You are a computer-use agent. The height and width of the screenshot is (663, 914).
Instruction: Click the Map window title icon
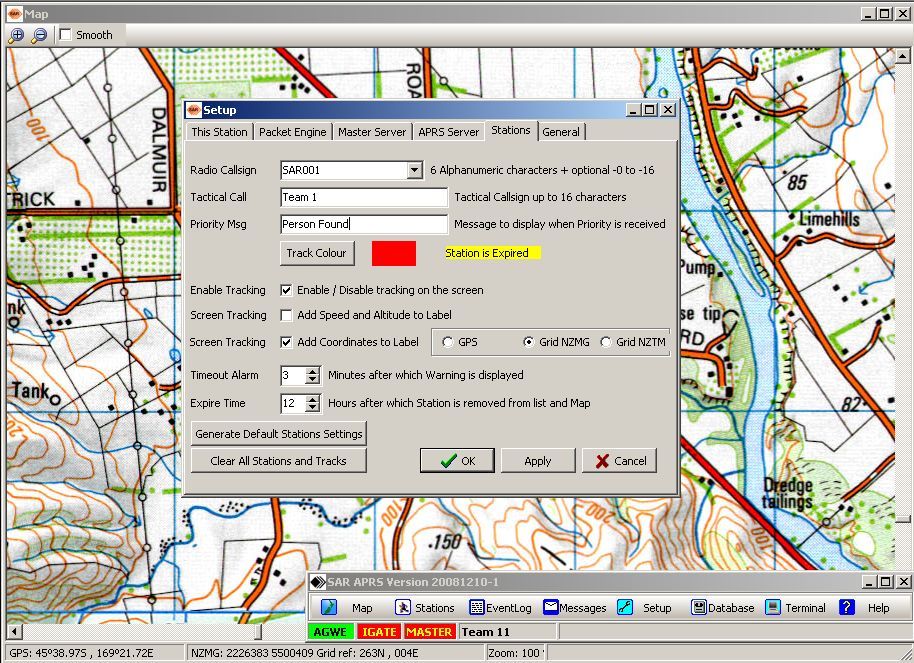[15, 13]
